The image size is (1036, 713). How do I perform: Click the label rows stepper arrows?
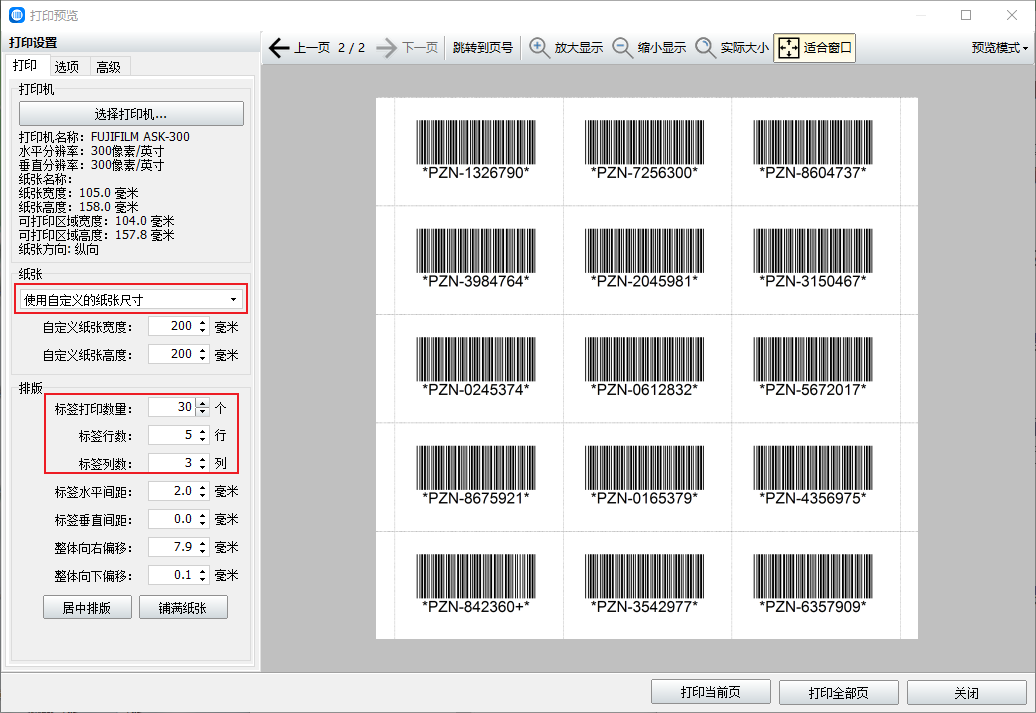[203, 435]
